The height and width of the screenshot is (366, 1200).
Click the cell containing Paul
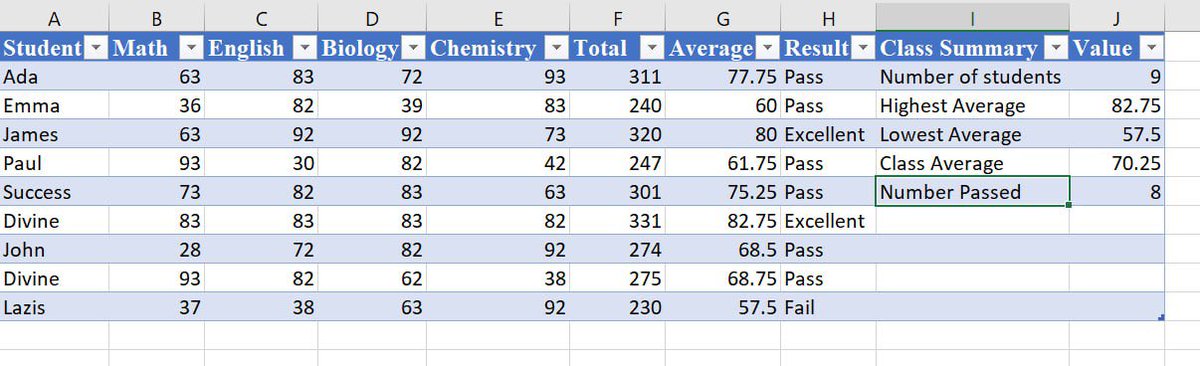coord(54,163)
